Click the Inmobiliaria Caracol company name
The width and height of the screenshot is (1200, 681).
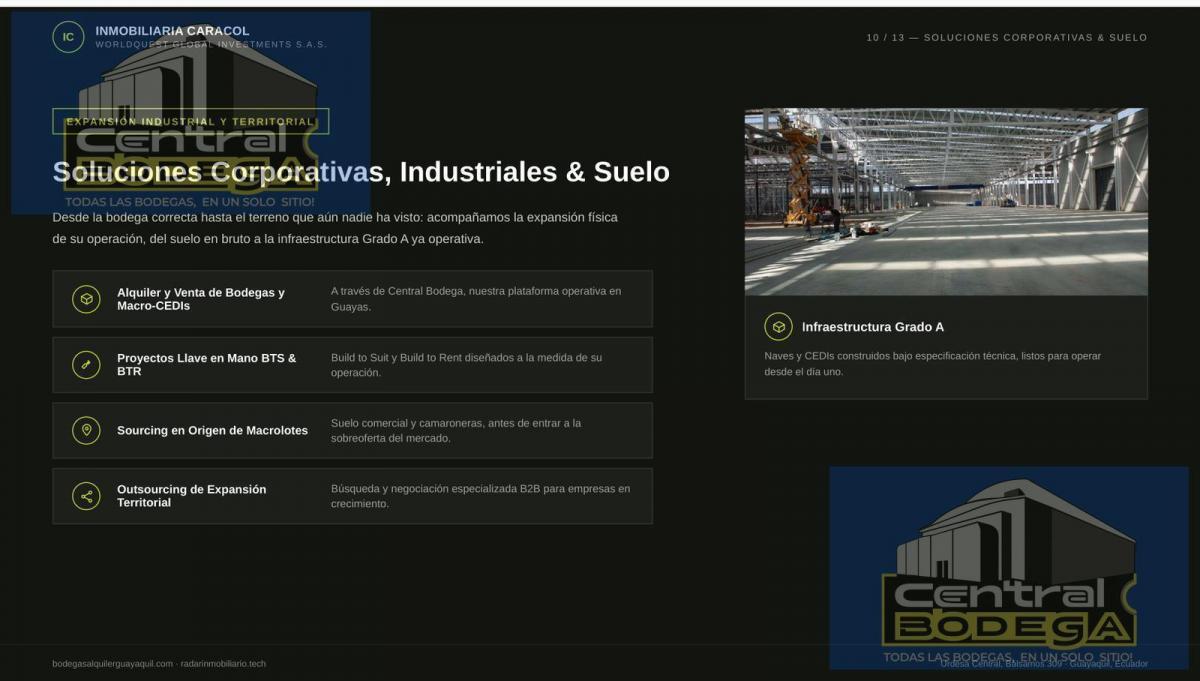click(173, 31)
